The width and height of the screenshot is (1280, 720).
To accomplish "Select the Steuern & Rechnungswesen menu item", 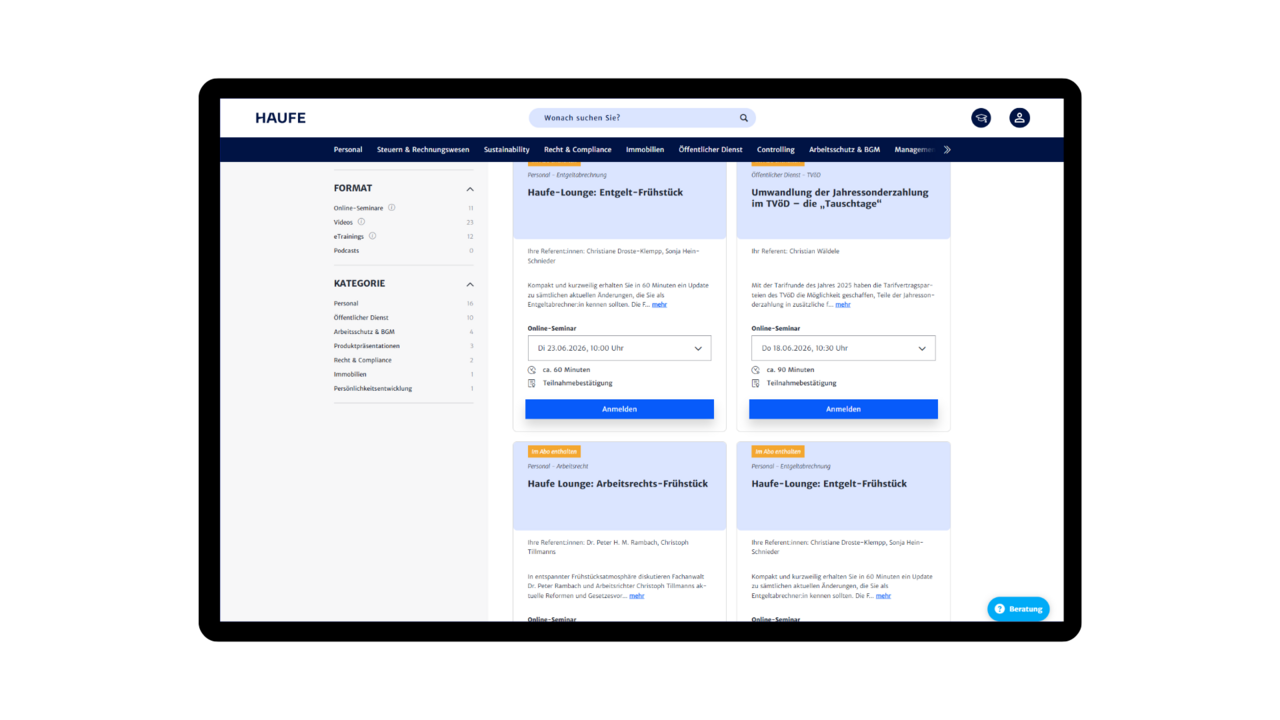I will (x=423, y=149).
